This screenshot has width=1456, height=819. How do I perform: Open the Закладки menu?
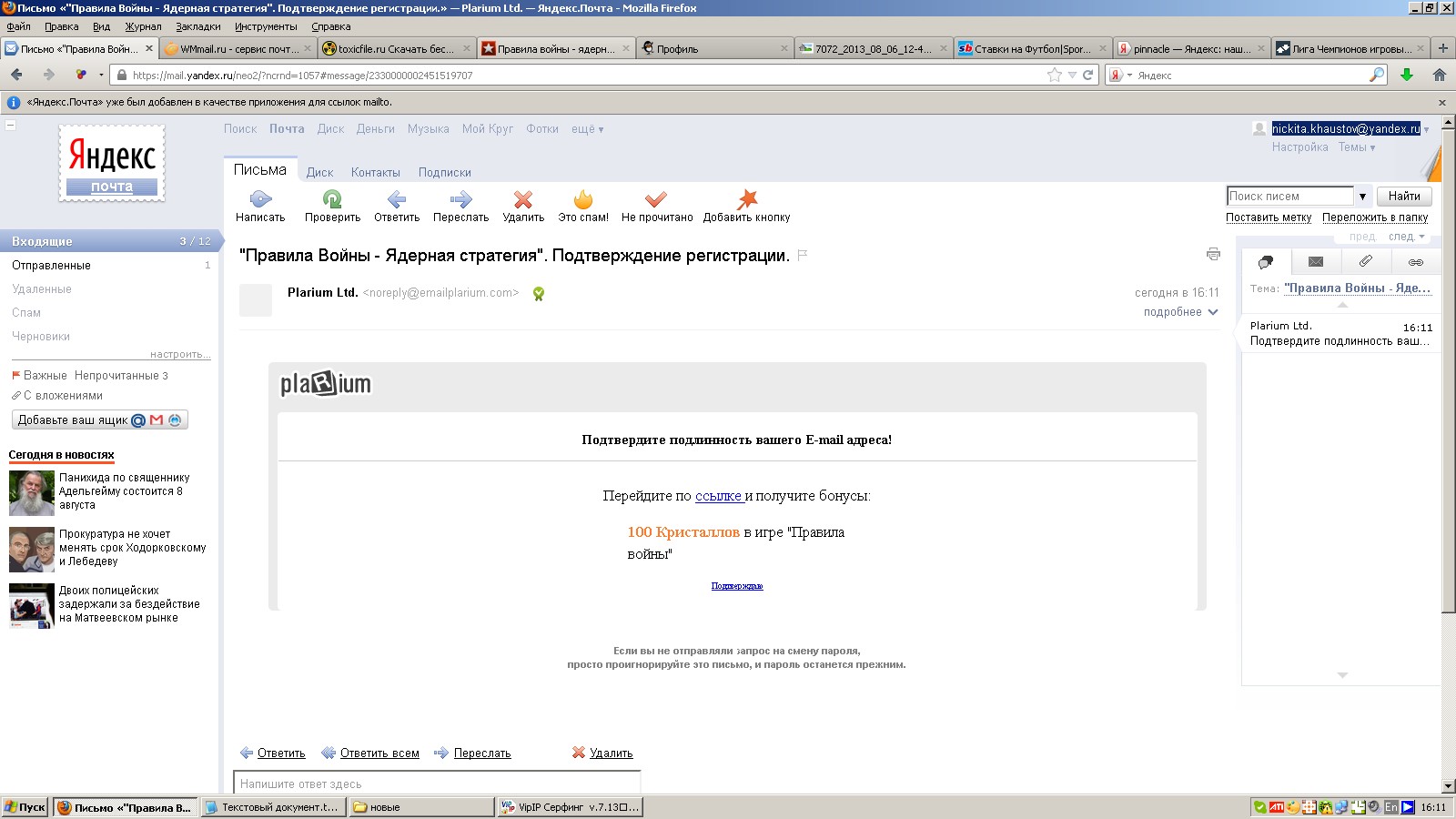coord(198,26)
